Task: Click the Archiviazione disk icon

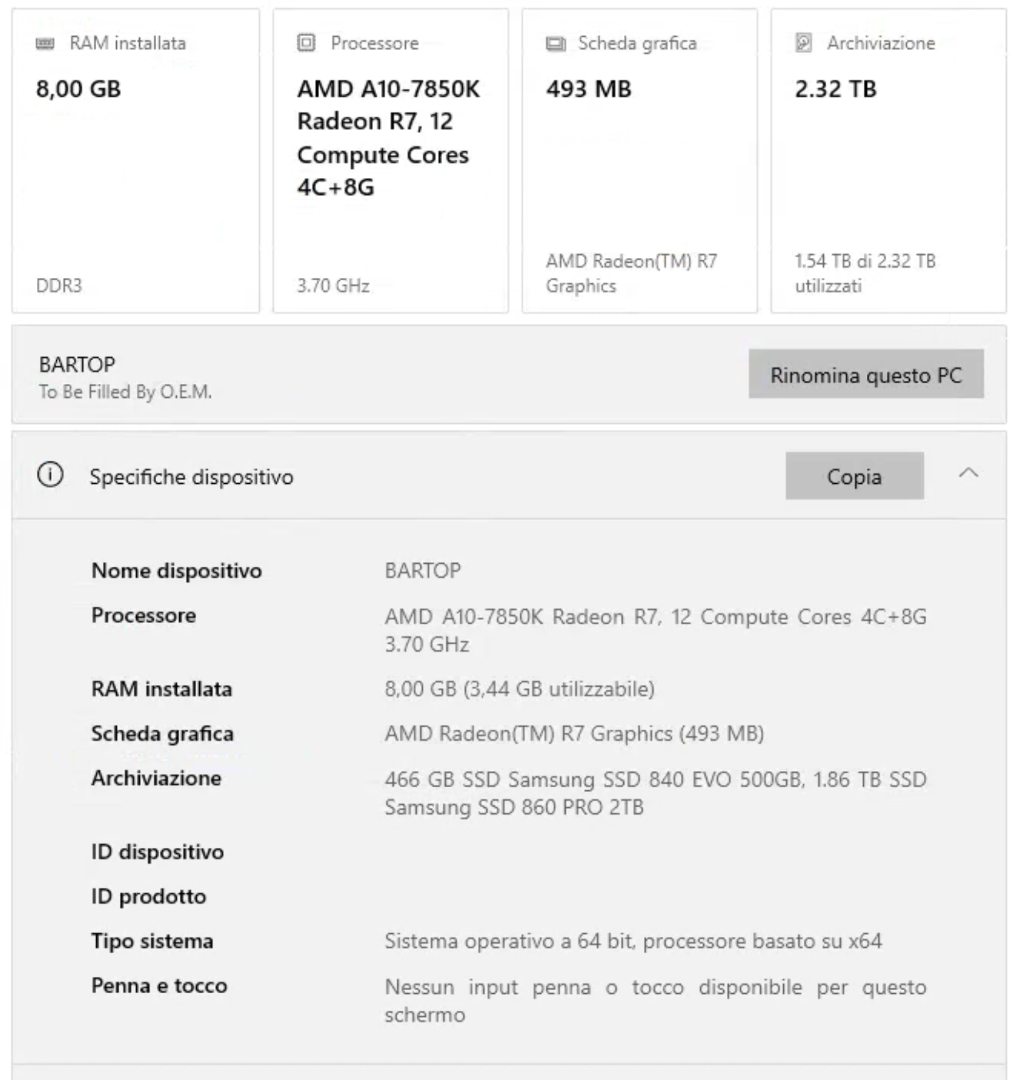Action: point(803,44)
